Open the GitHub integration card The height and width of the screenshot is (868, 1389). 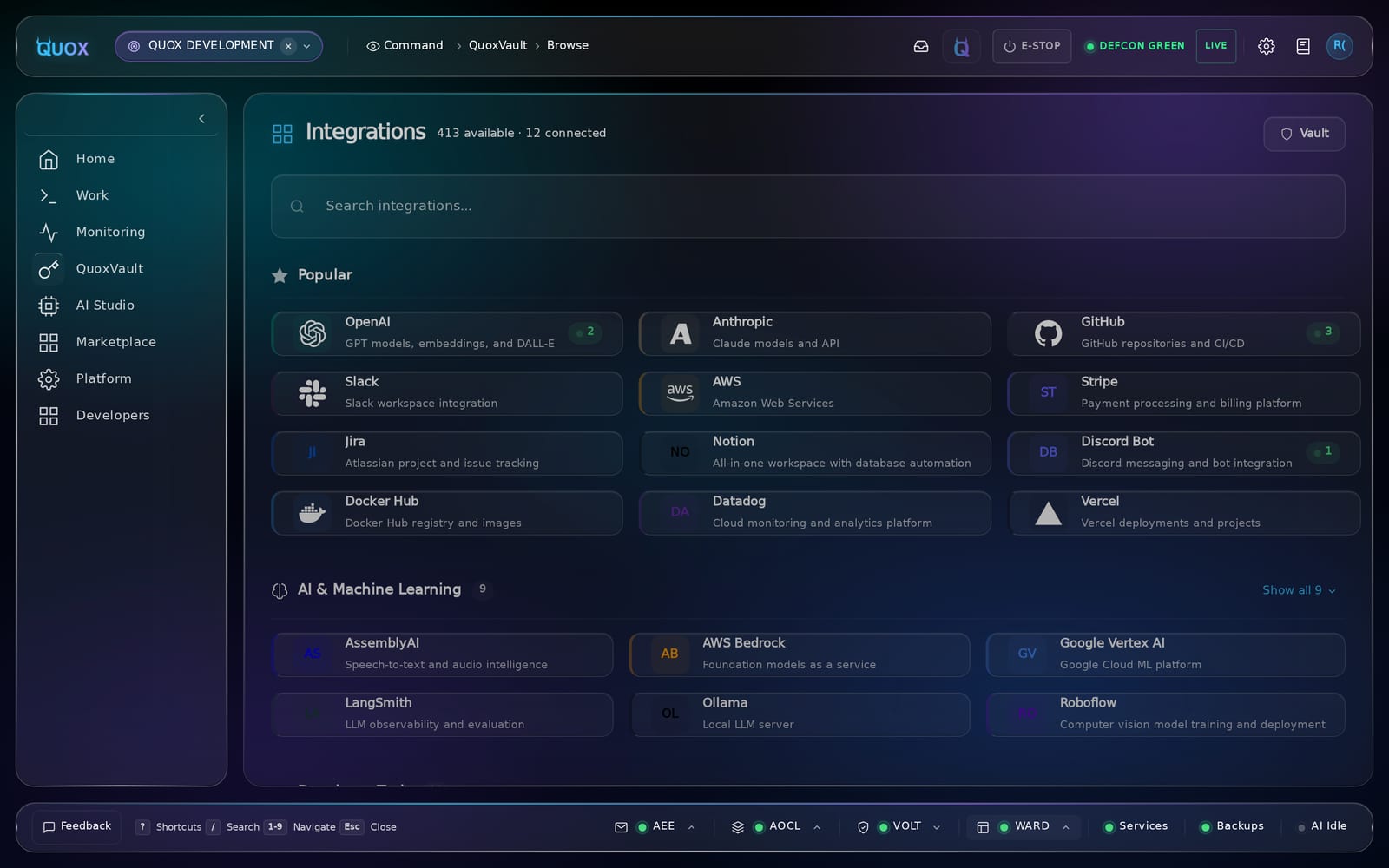coord(1183,333)
